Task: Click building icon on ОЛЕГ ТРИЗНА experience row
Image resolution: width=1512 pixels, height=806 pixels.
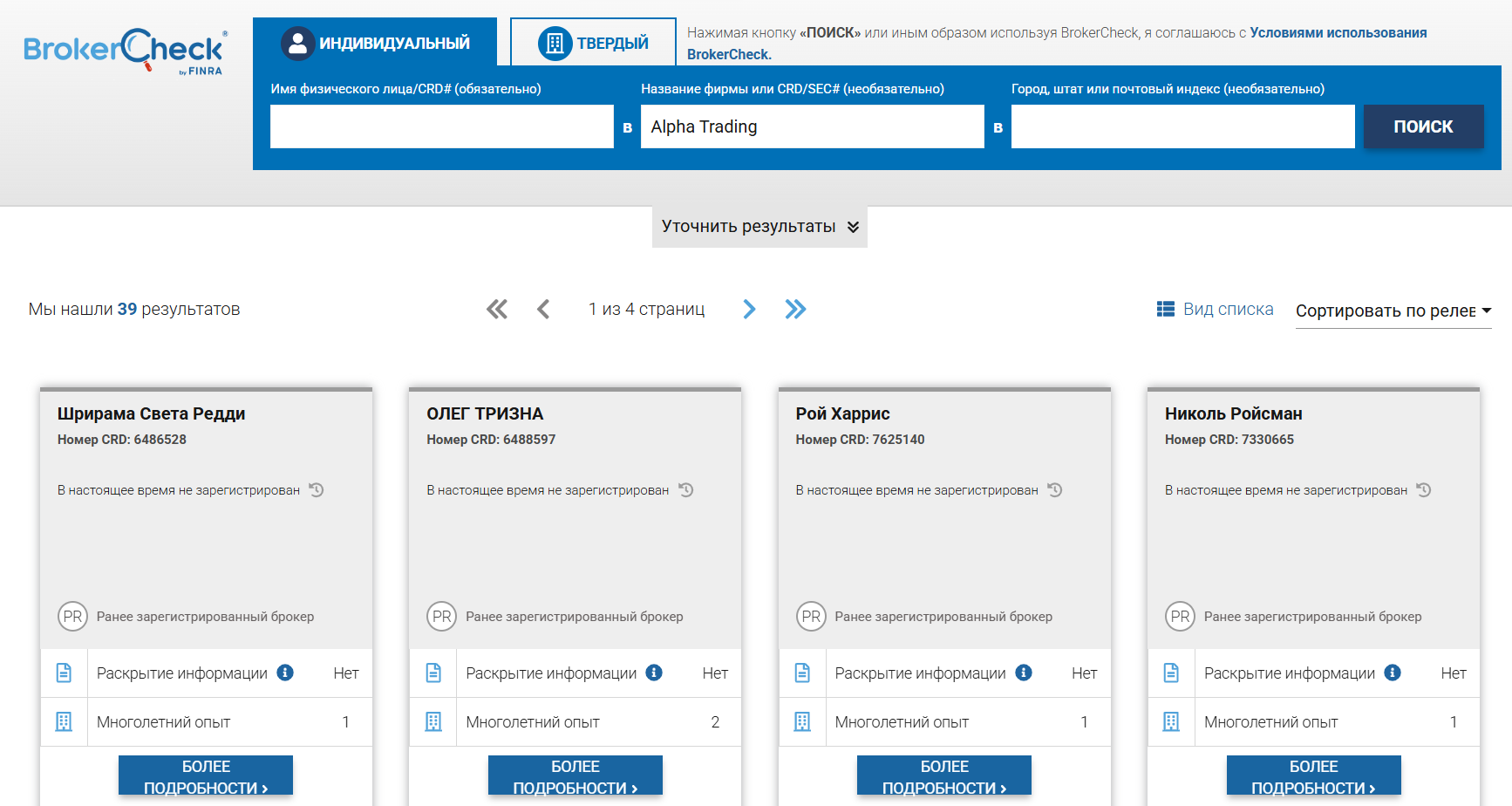Action: [433, 721]
